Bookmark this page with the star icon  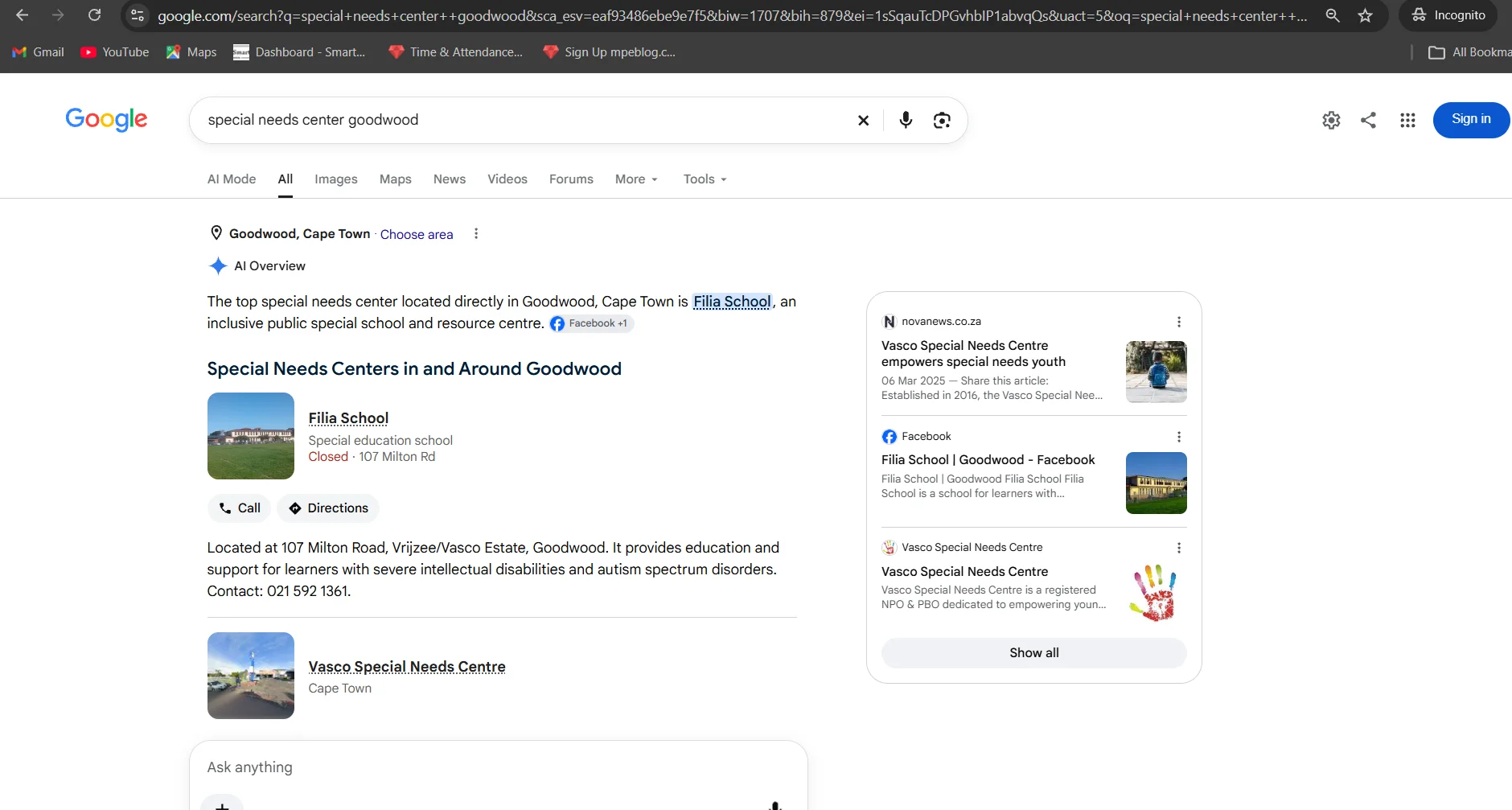pos(1366,15)
